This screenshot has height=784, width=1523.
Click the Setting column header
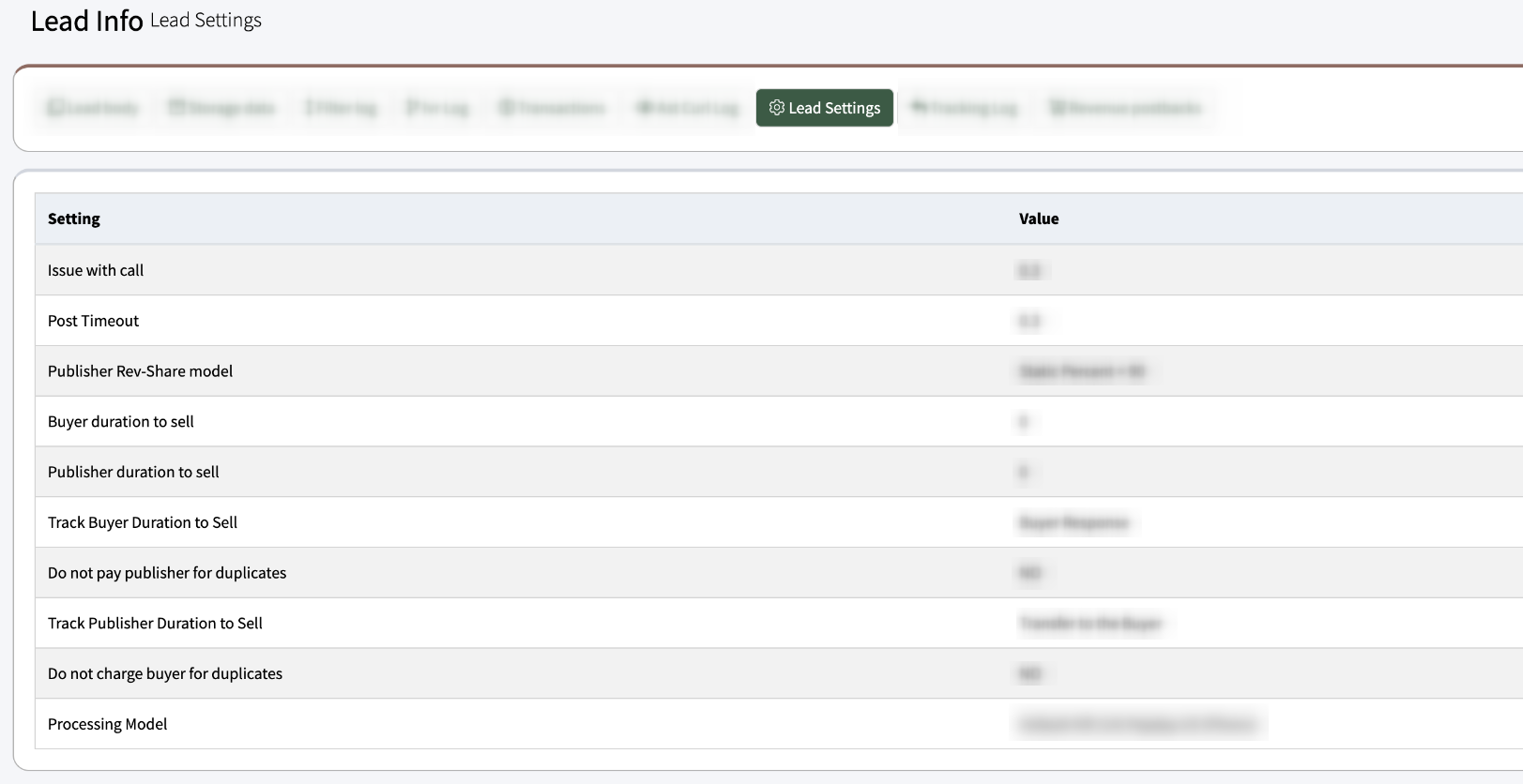pos(74,219)
